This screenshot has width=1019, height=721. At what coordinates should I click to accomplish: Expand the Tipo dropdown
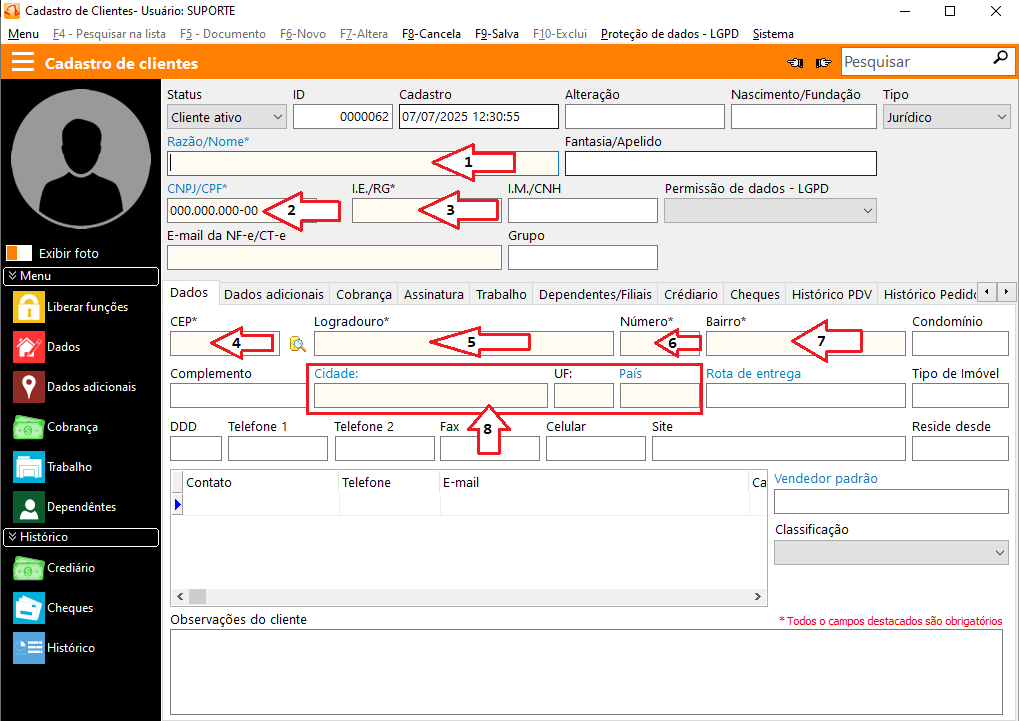pyautogui.click(x=946, y=117)
